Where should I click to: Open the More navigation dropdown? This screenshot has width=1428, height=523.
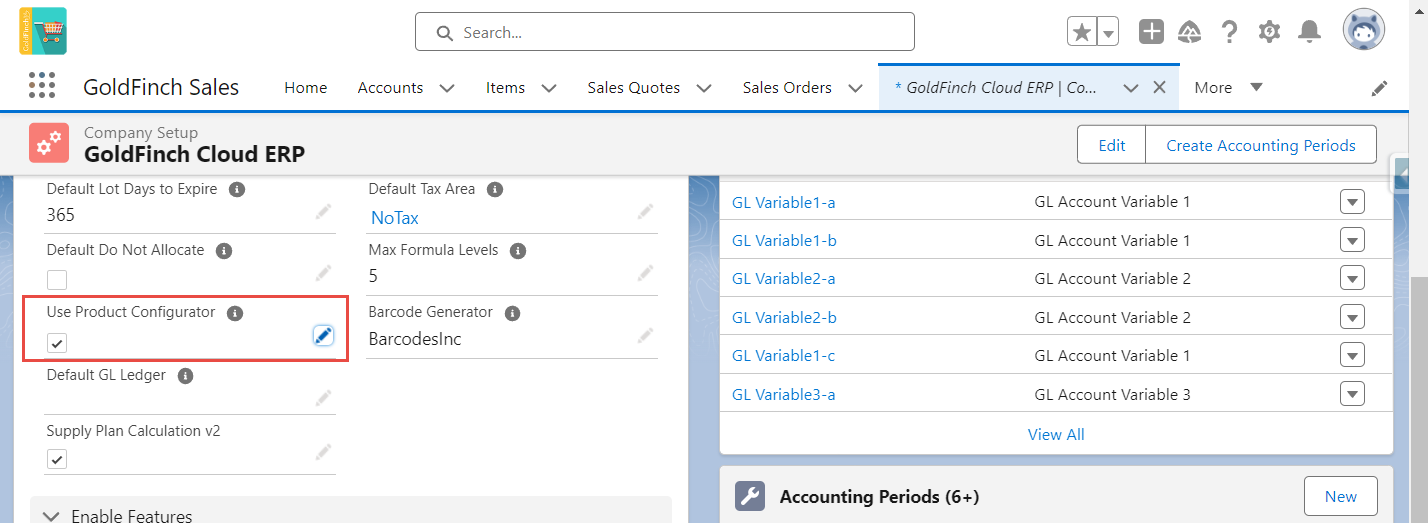click(x=1229, y=87)
